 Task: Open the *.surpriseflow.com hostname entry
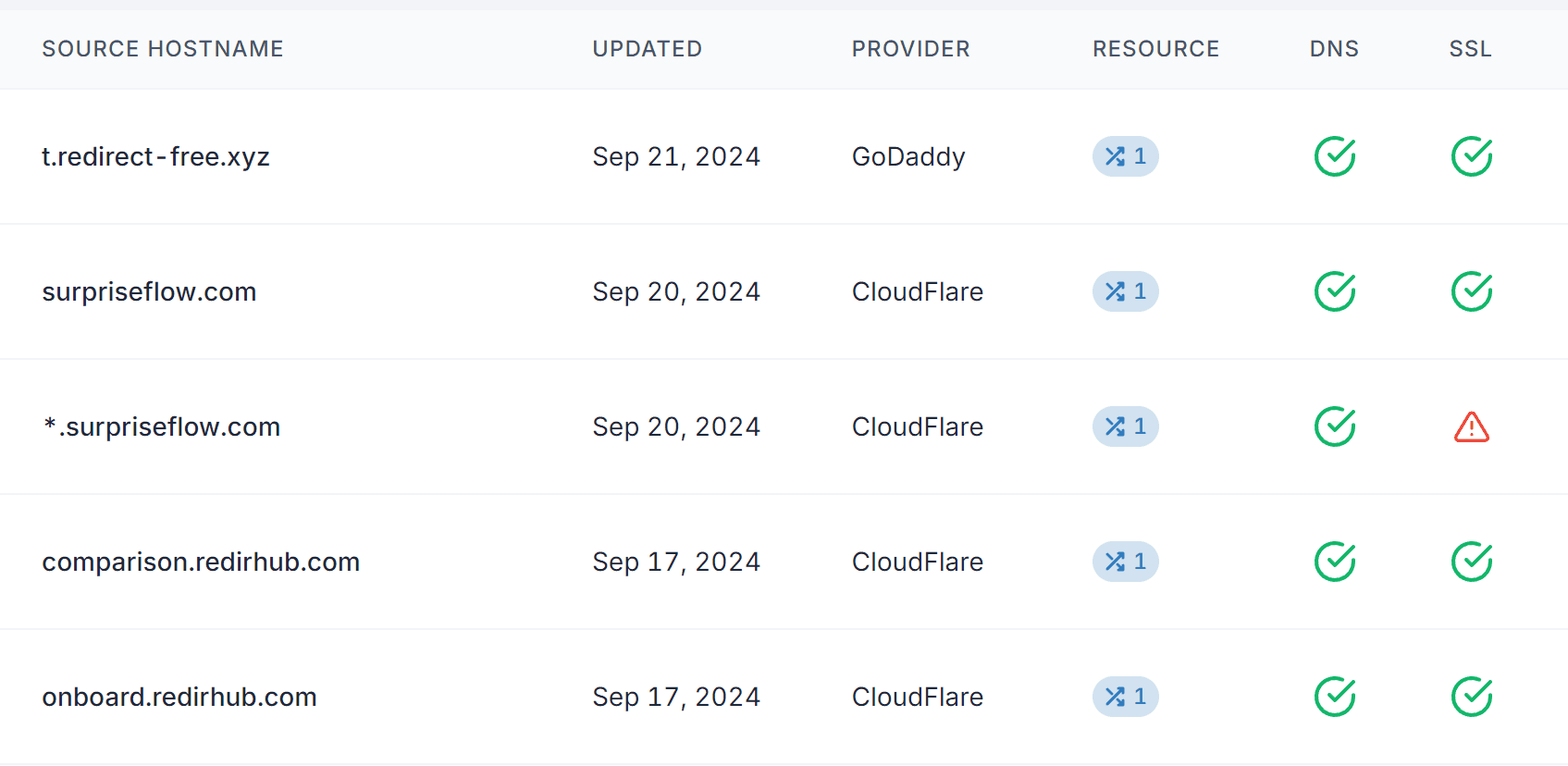pos(162,427)
